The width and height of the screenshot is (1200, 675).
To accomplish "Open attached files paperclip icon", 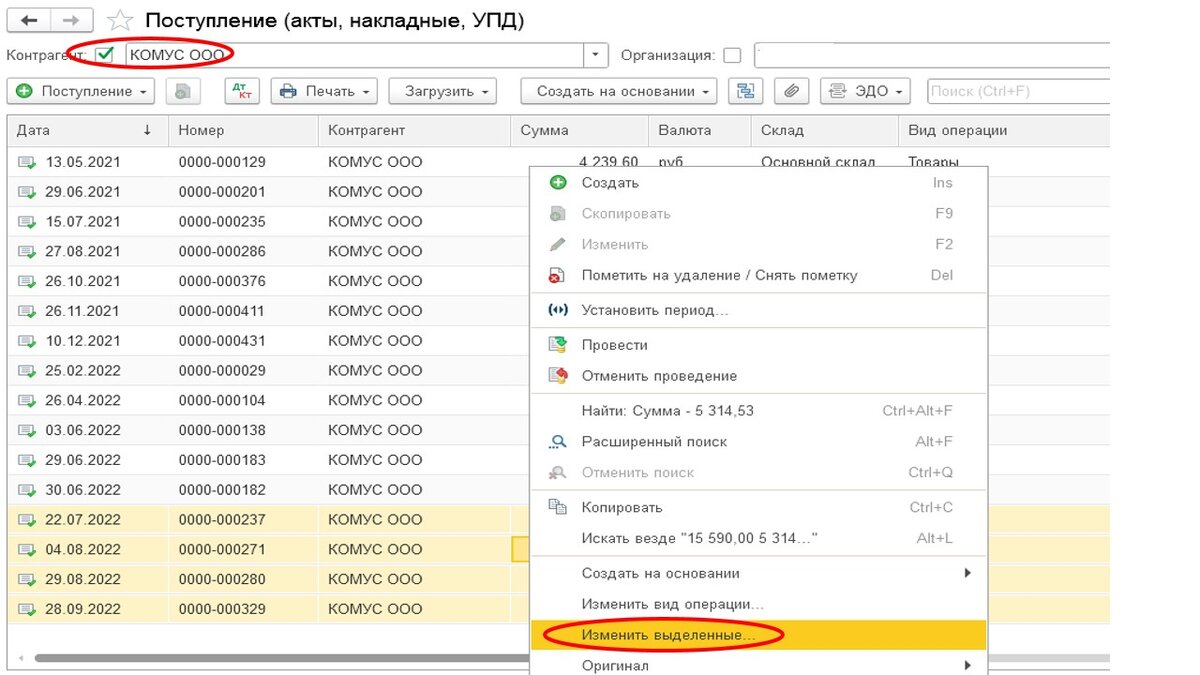I will point(791,91).
